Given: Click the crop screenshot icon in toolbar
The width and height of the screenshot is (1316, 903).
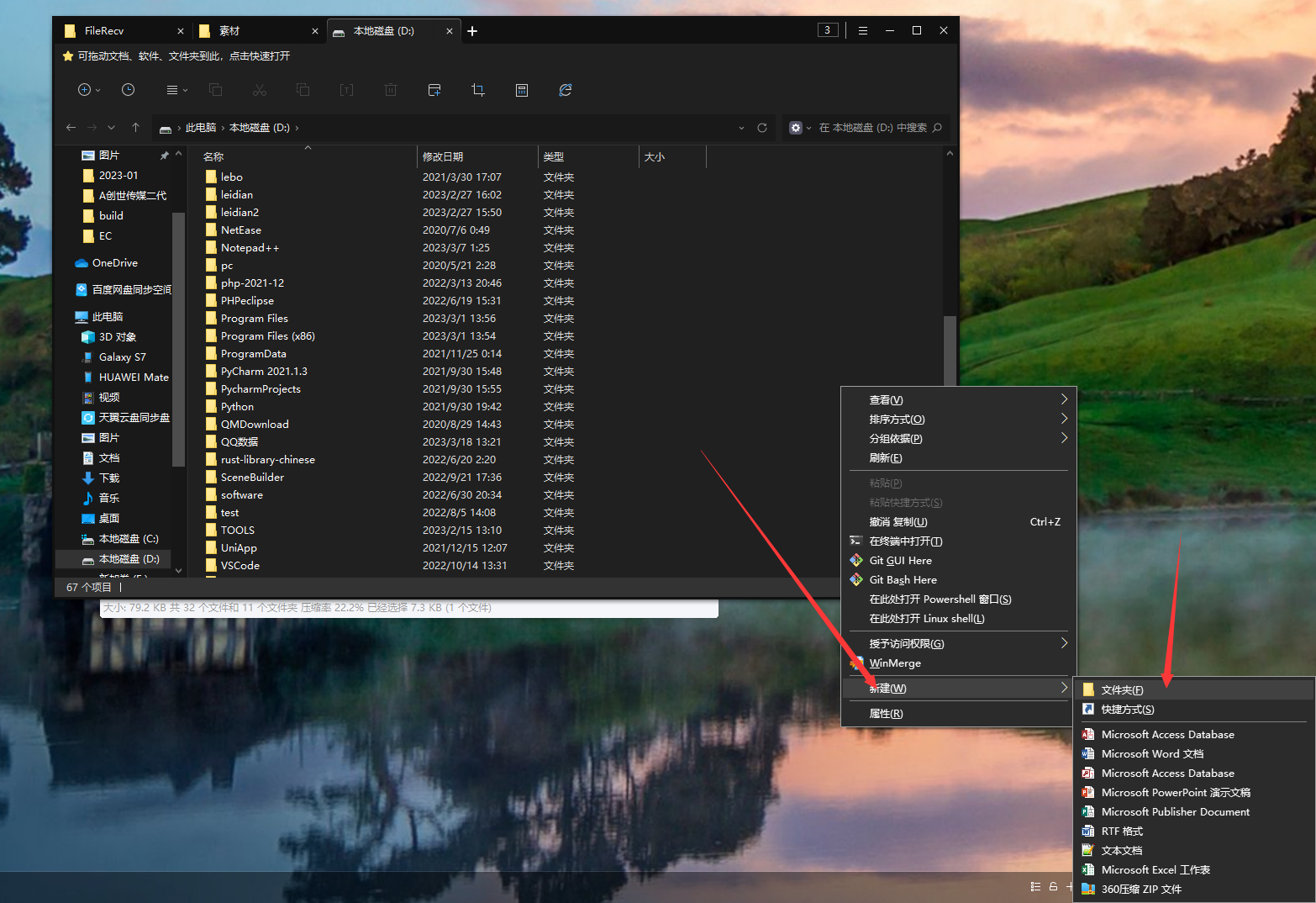Looking at the screenshot, I should pyautogui.click(x=478, y=90).
